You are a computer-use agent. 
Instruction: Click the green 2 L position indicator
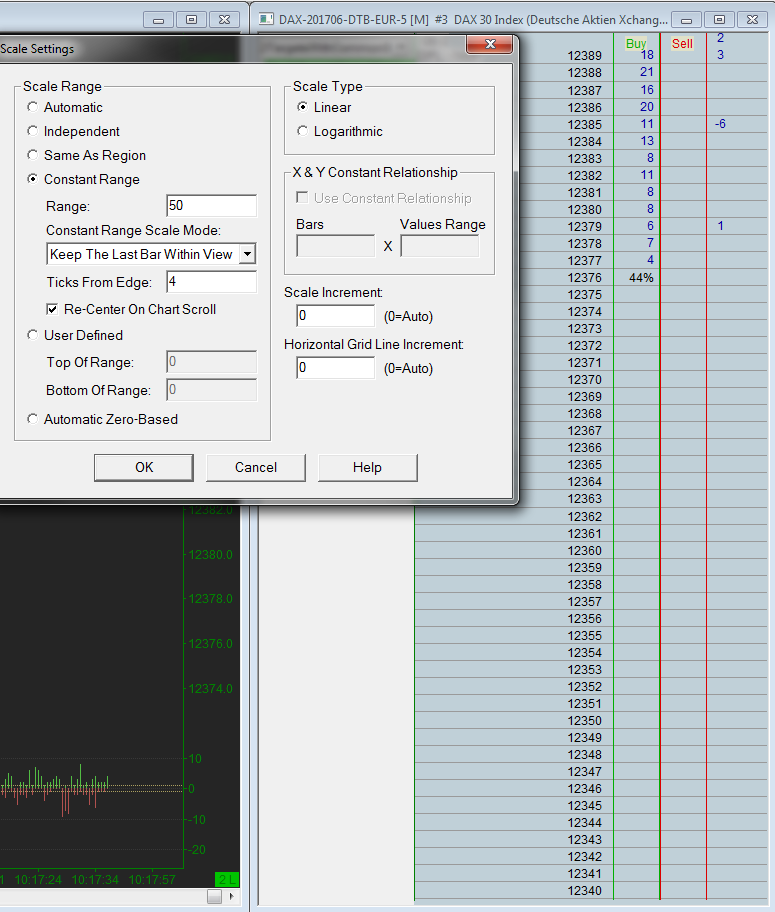click(x=226, y=879)
